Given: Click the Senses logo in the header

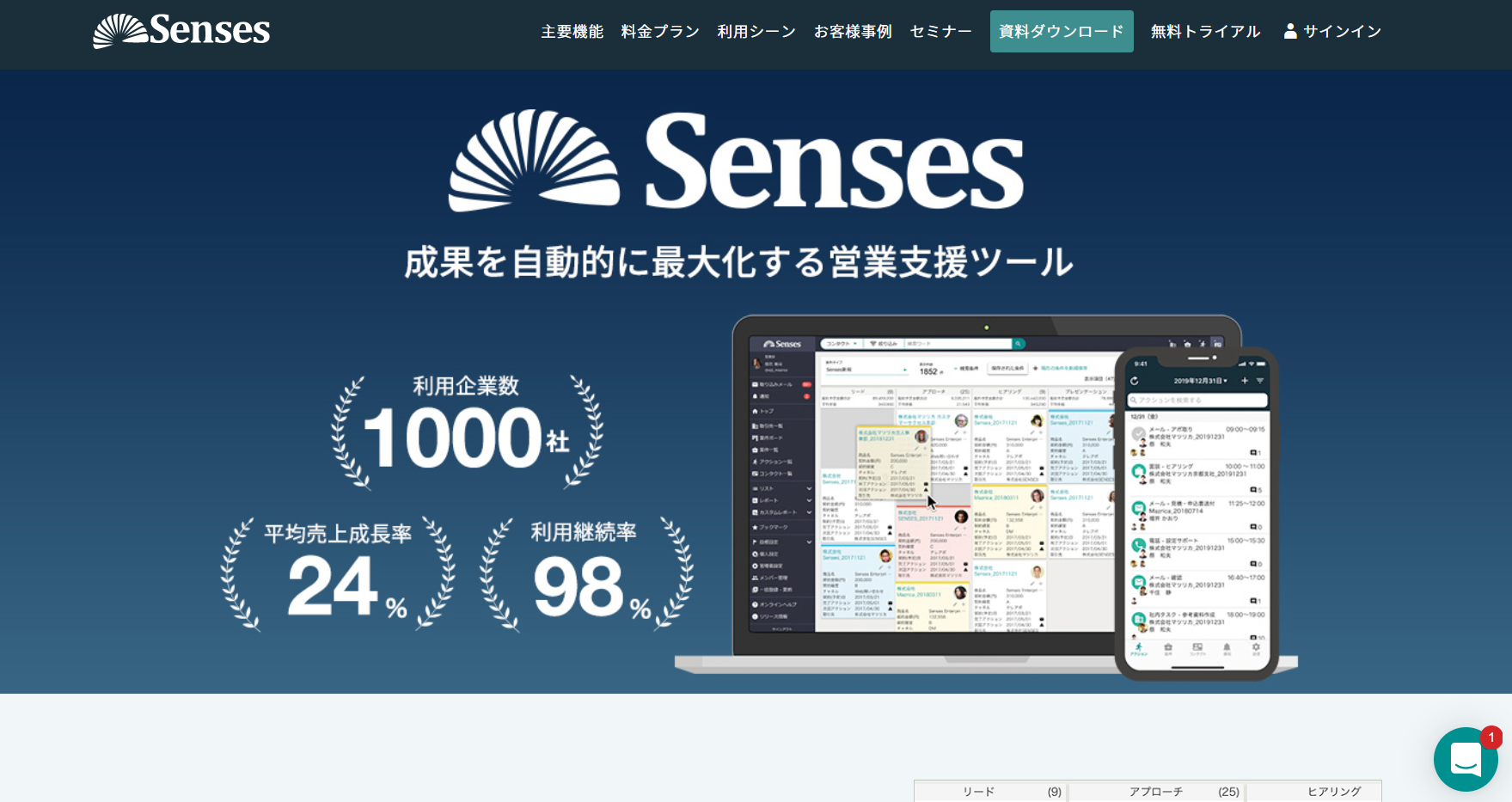Looking at the screenshot, I should click(181, 31).
